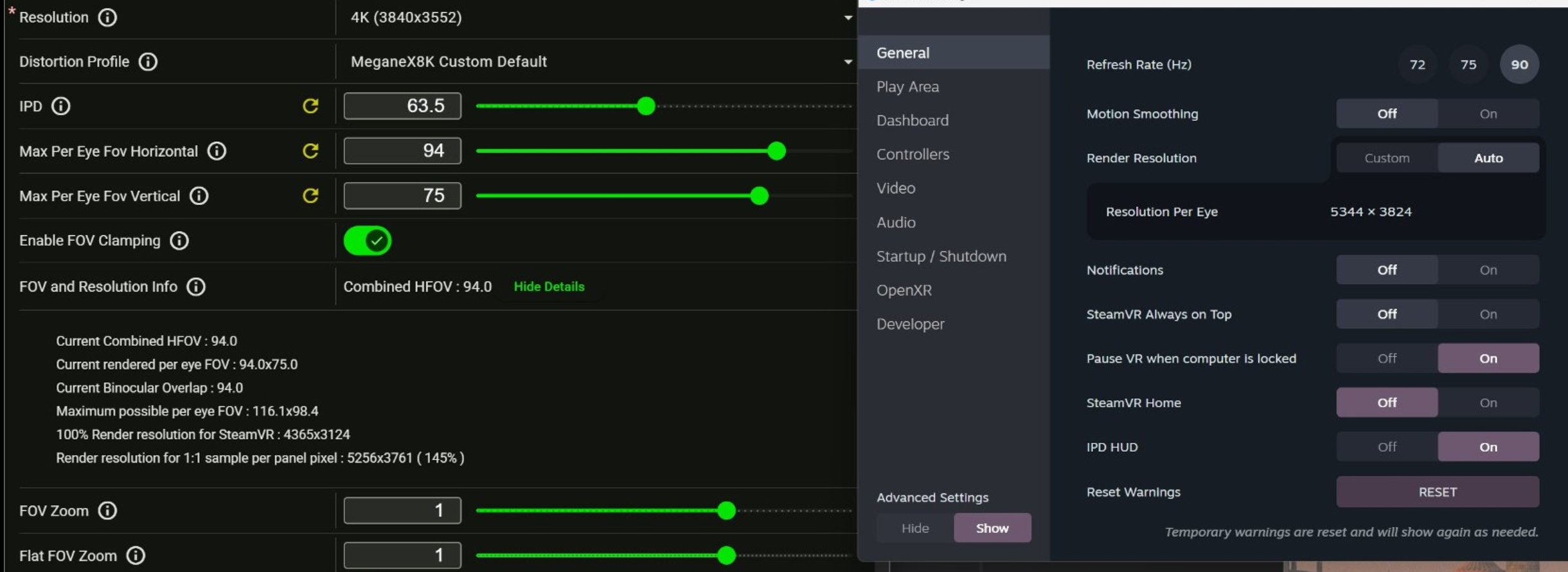Click the Enable FOV Clamping info icon
The height and width of the screenshot is (572, 1568).
pyautogui.click(x=179, y=240)
